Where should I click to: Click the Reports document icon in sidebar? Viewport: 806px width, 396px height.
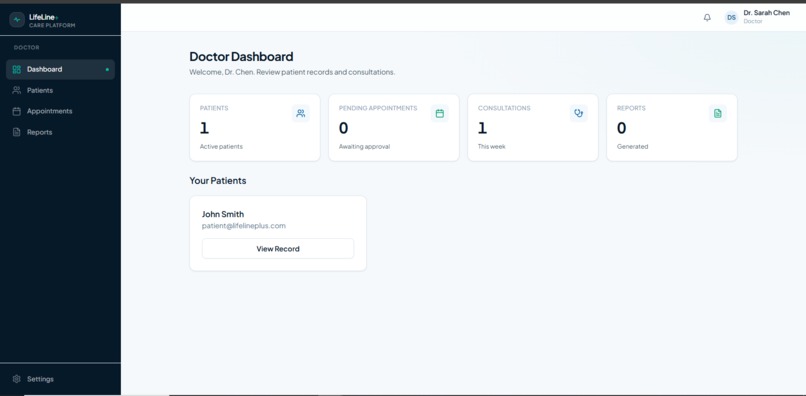point(16,132)
